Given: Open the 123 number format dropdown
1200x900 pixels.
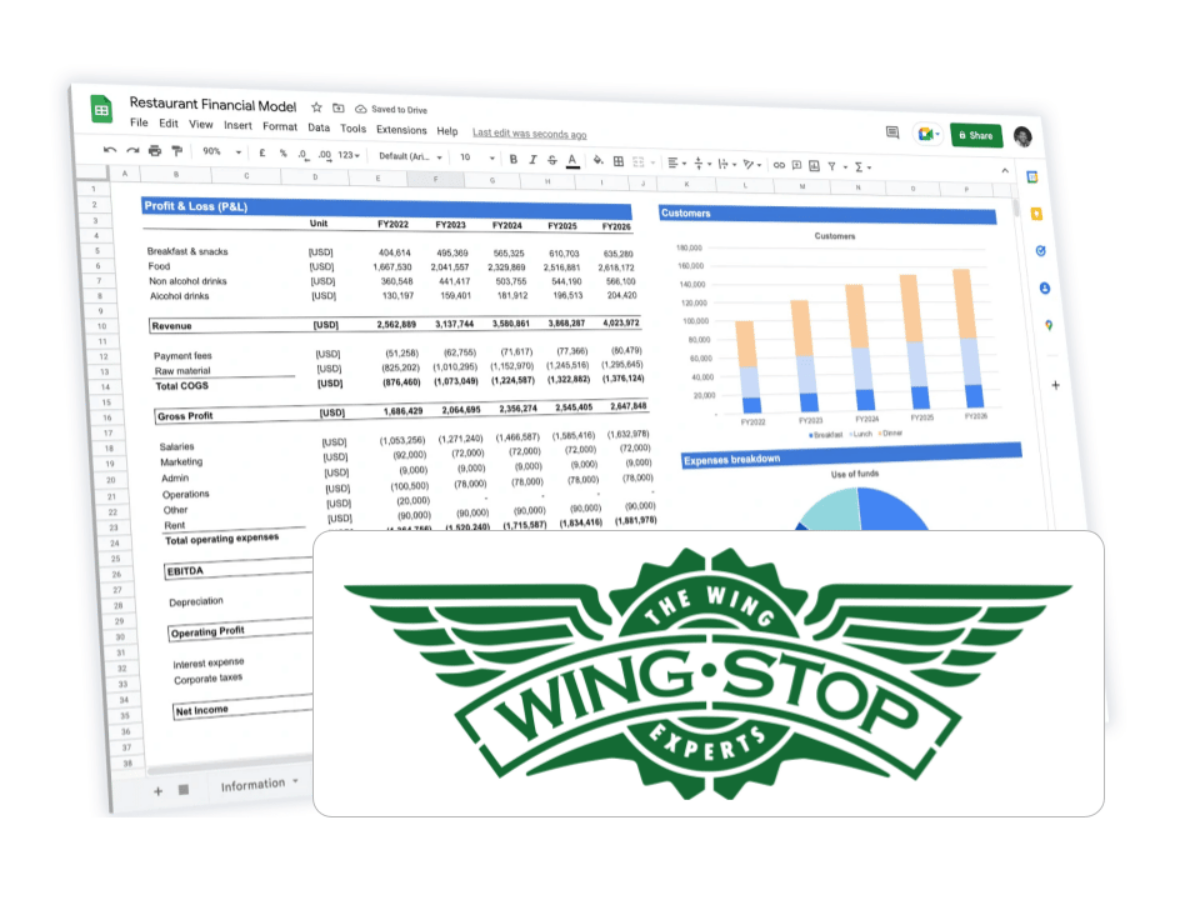Looking at the screenshot, I should (x=349, y=155).
